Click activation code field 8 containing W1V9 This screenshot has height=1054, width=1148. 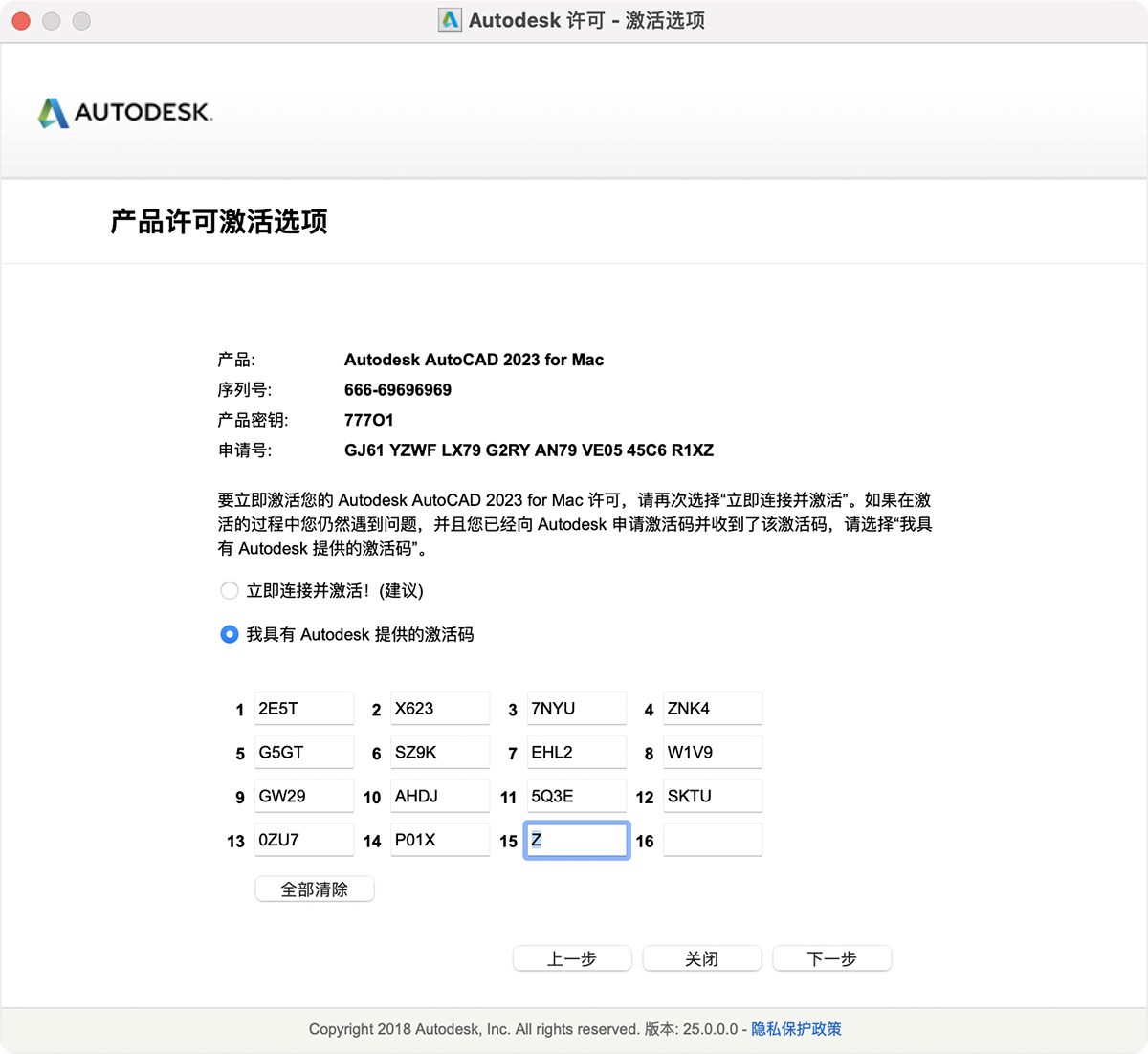(713, 752)
